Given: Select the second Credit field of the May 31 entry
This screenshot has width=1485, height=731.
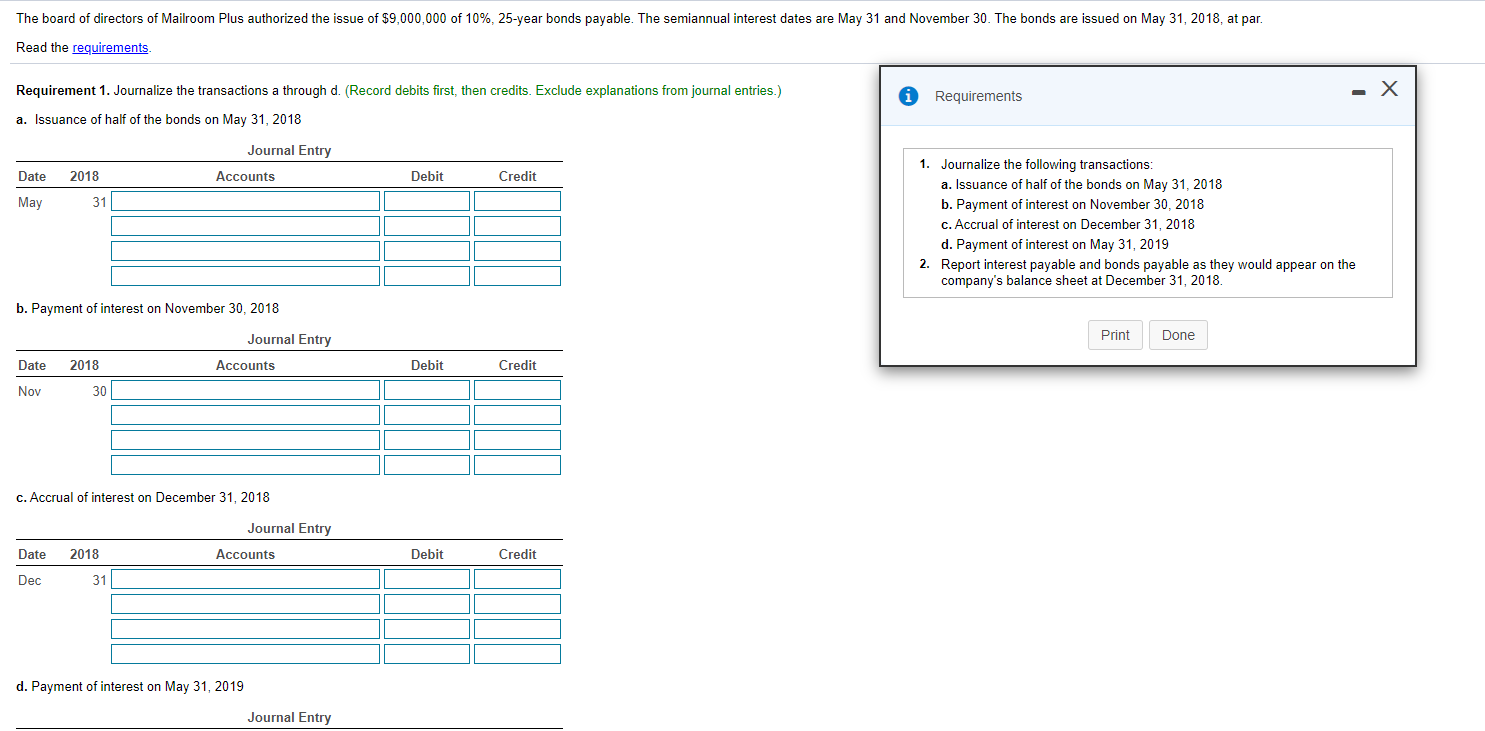Looking at the screenshot, I should tap(517, 226).
